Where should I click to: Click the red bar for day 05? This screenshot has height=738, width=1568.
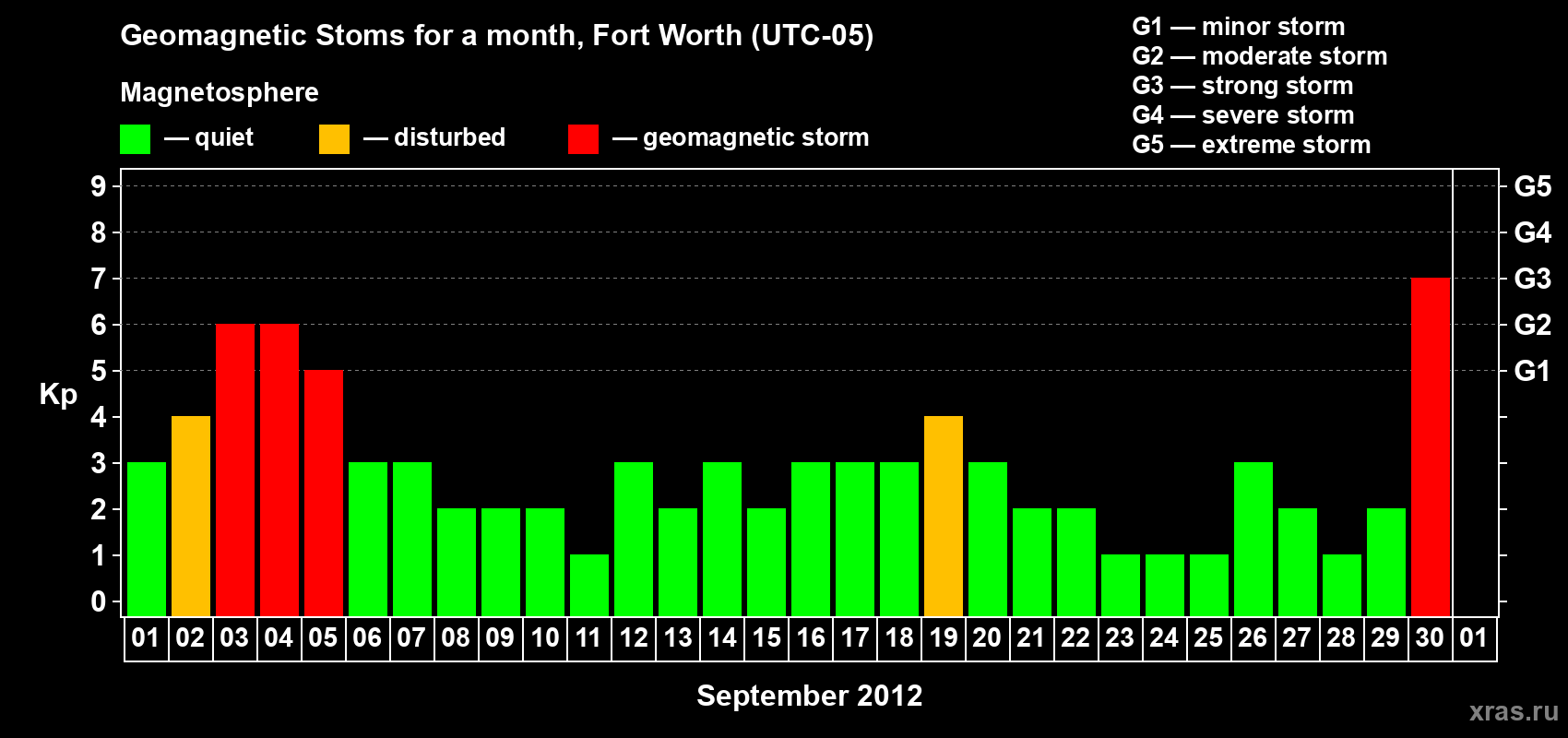[x=324, y=493]
